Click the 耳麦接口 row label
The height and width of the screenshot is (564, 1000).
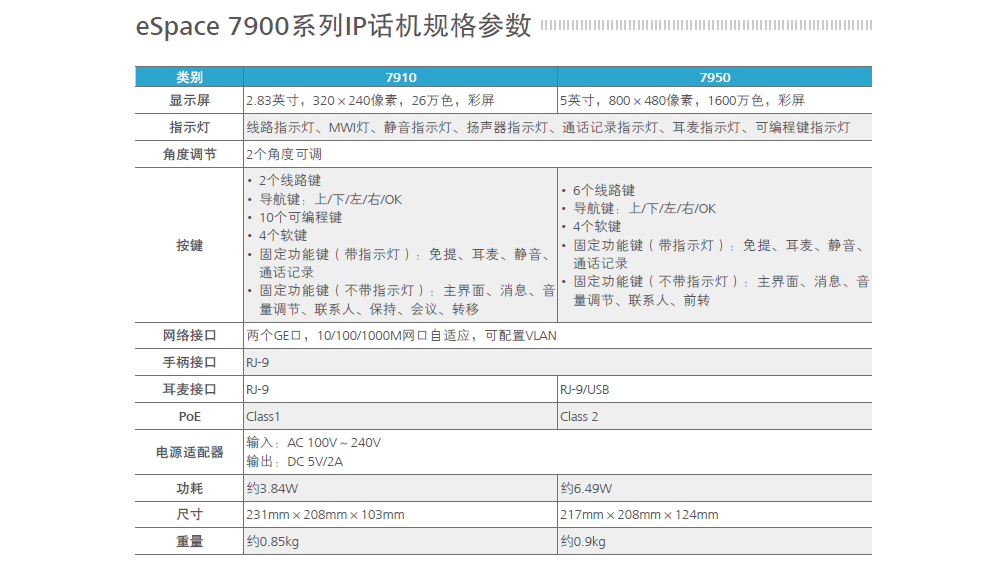pyautogui.click(x=189, y=389)
